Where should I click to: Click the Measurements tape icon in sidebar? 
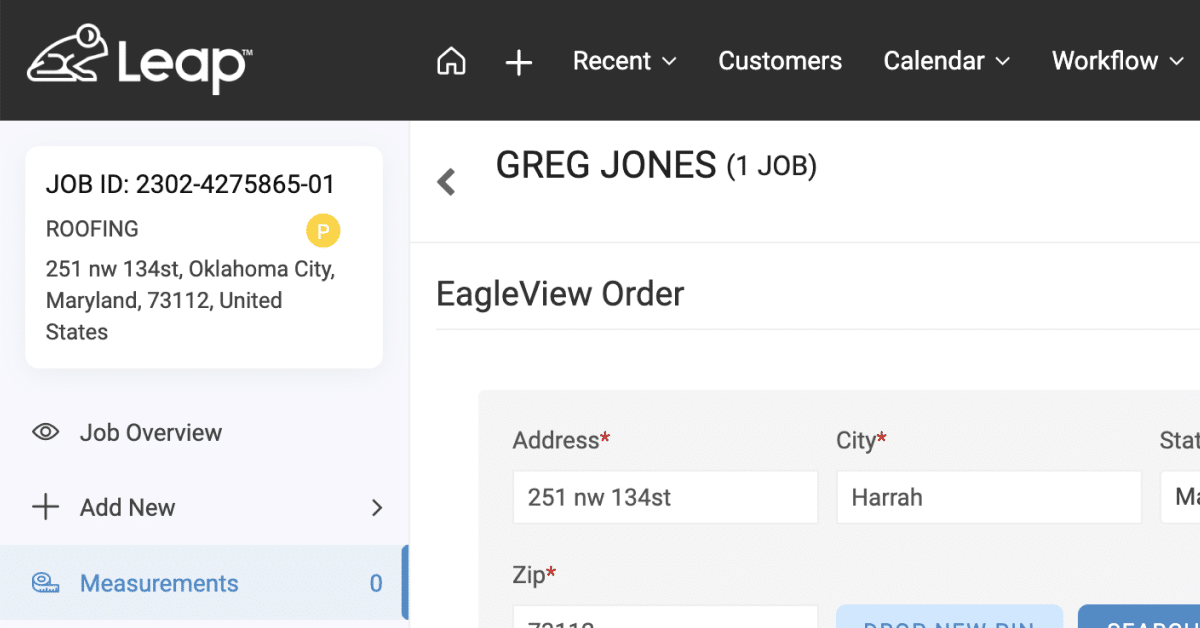(x=46, y=584)
